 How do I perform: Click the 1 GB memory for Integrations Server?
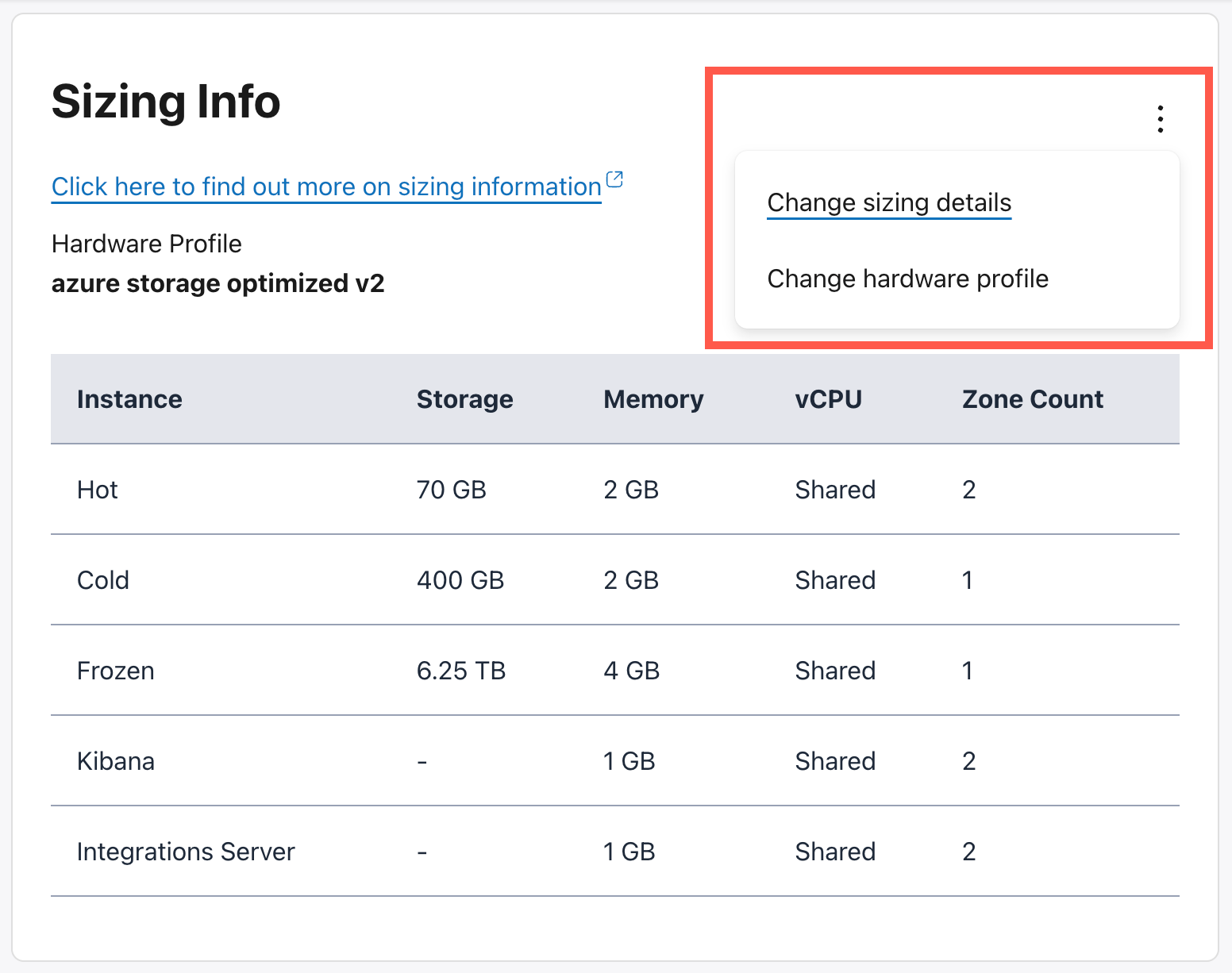(x=629, y=852)
